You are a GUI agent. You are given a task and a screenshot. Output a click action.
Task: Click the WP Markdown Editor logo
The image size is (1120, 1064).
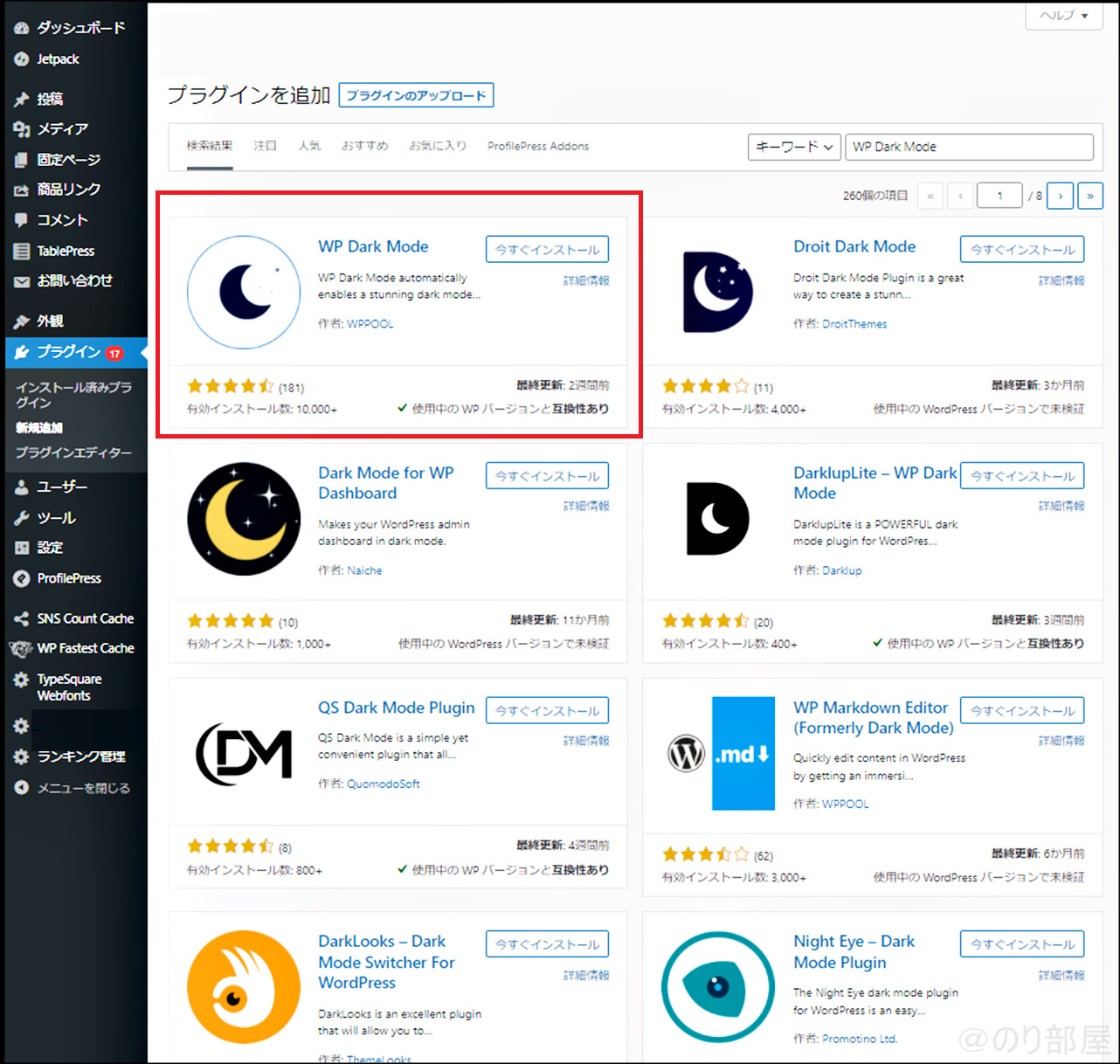(x=721, y=753)
